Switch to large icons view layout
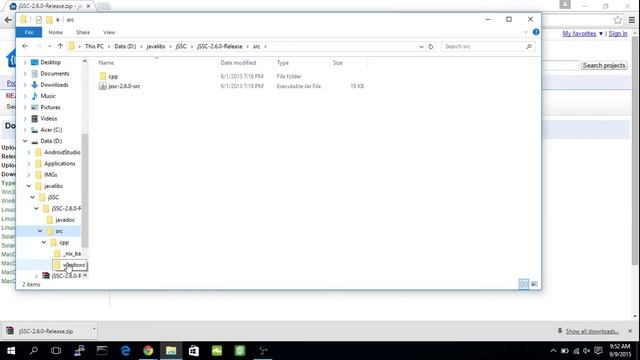 [534, 284]
